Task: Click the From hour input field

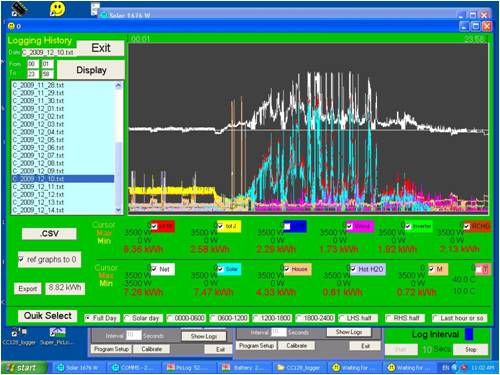Action: pyautogui.click(x=33, y=64)
